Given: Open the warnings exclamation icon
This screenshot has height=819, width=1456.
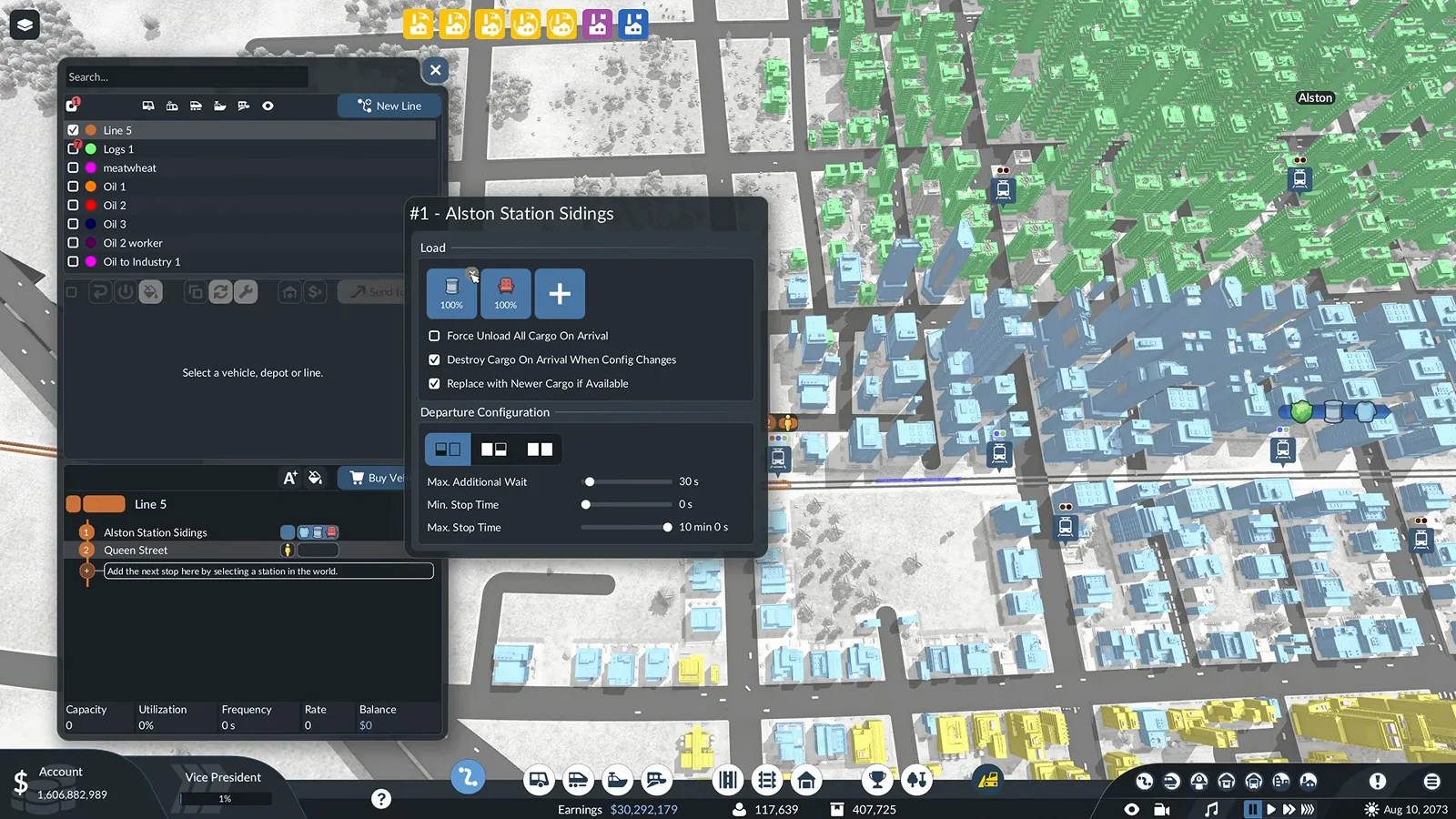Looking at the screenshot, I should point(1378,781).
